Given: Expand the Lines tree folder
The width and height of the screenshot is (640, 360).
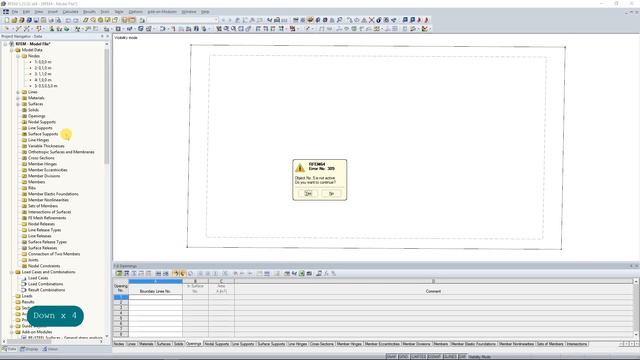Looking at the screenshot, I should 18,92.
